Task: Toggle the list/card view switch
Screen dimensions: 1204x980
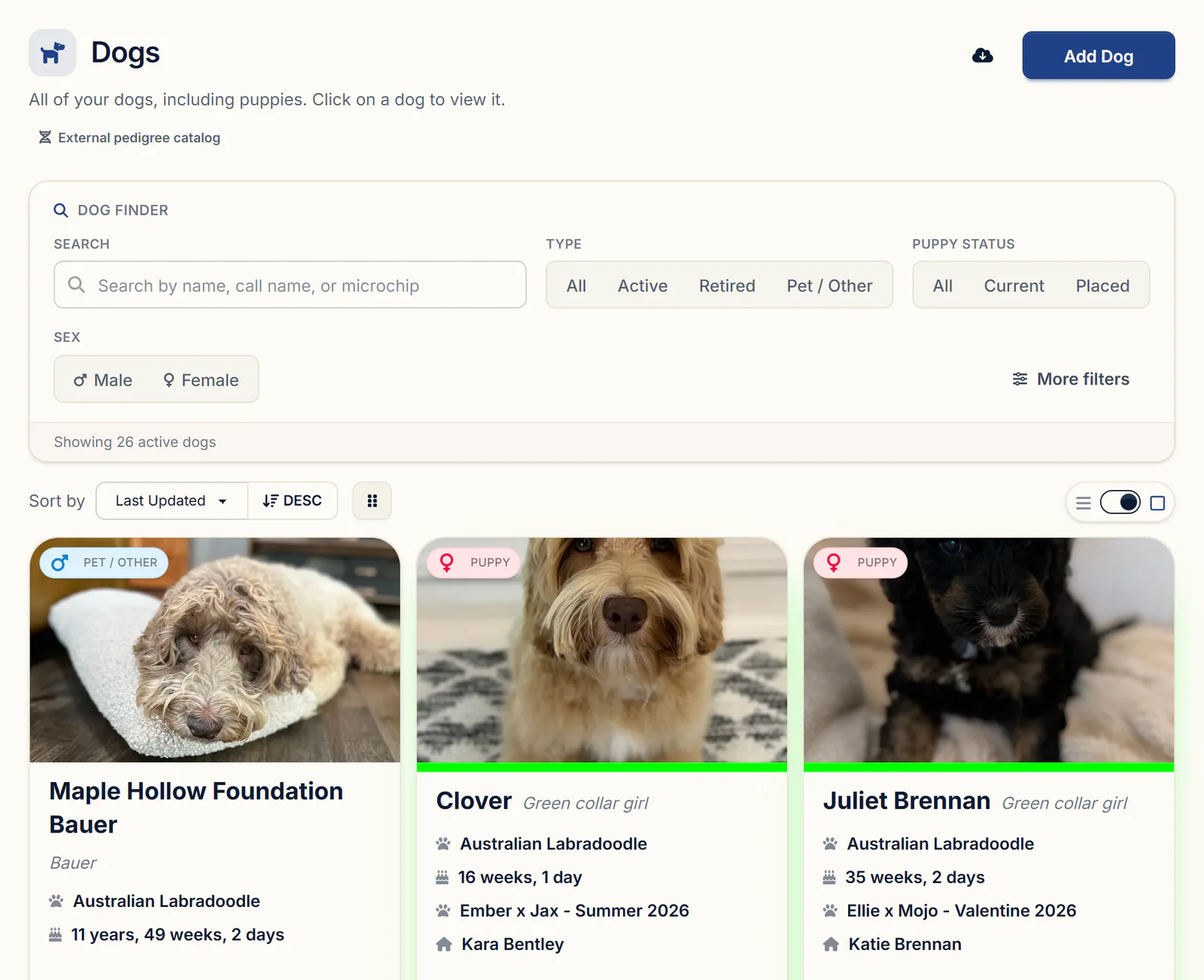Action: point(1120,502)
